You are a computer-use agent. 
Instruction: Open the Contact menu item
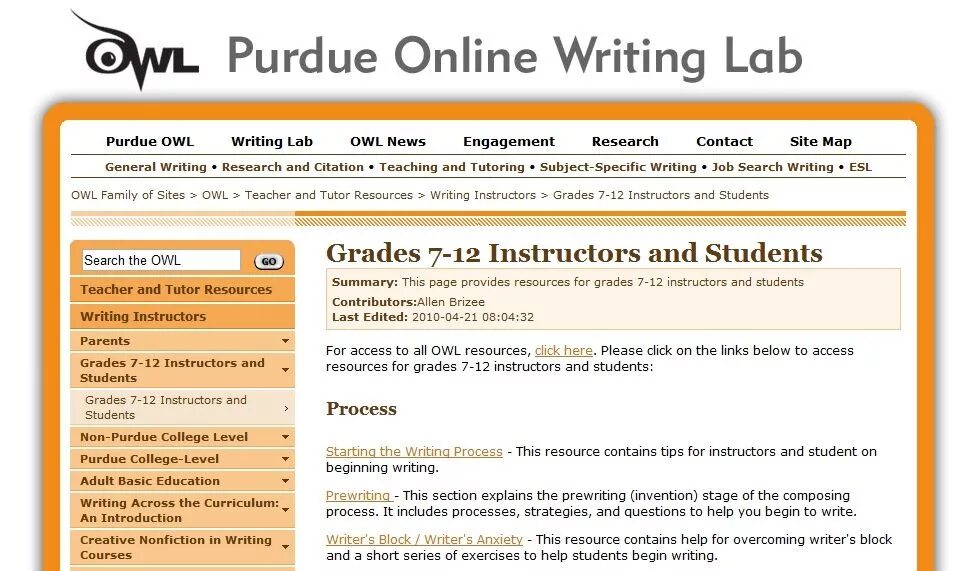[x=724, y=142]
